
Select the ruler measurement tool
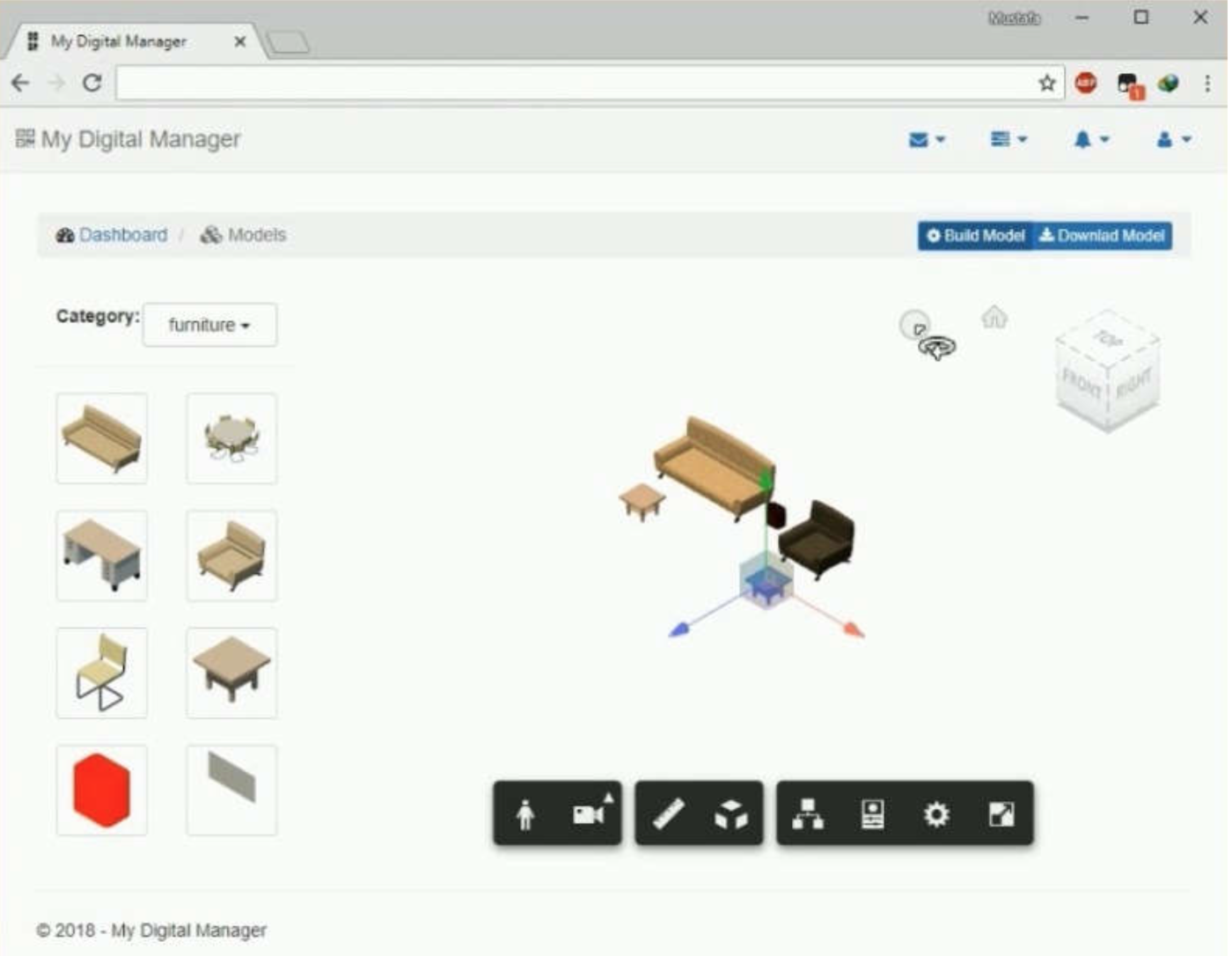[x=669, y=814]
